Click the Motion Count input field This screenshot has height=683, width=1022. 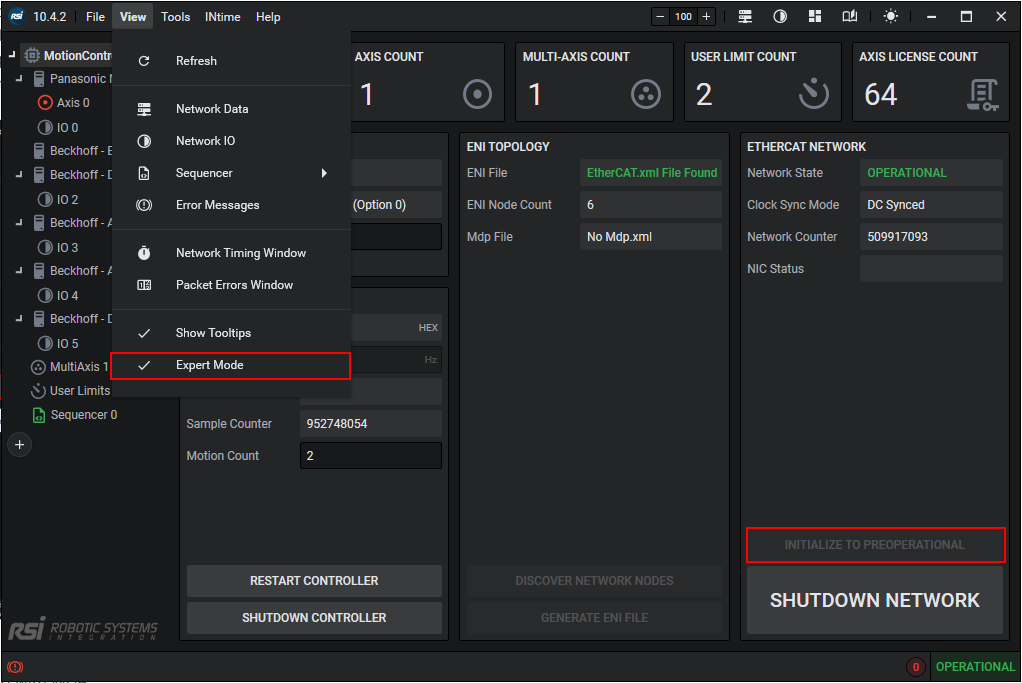[370, 456]
